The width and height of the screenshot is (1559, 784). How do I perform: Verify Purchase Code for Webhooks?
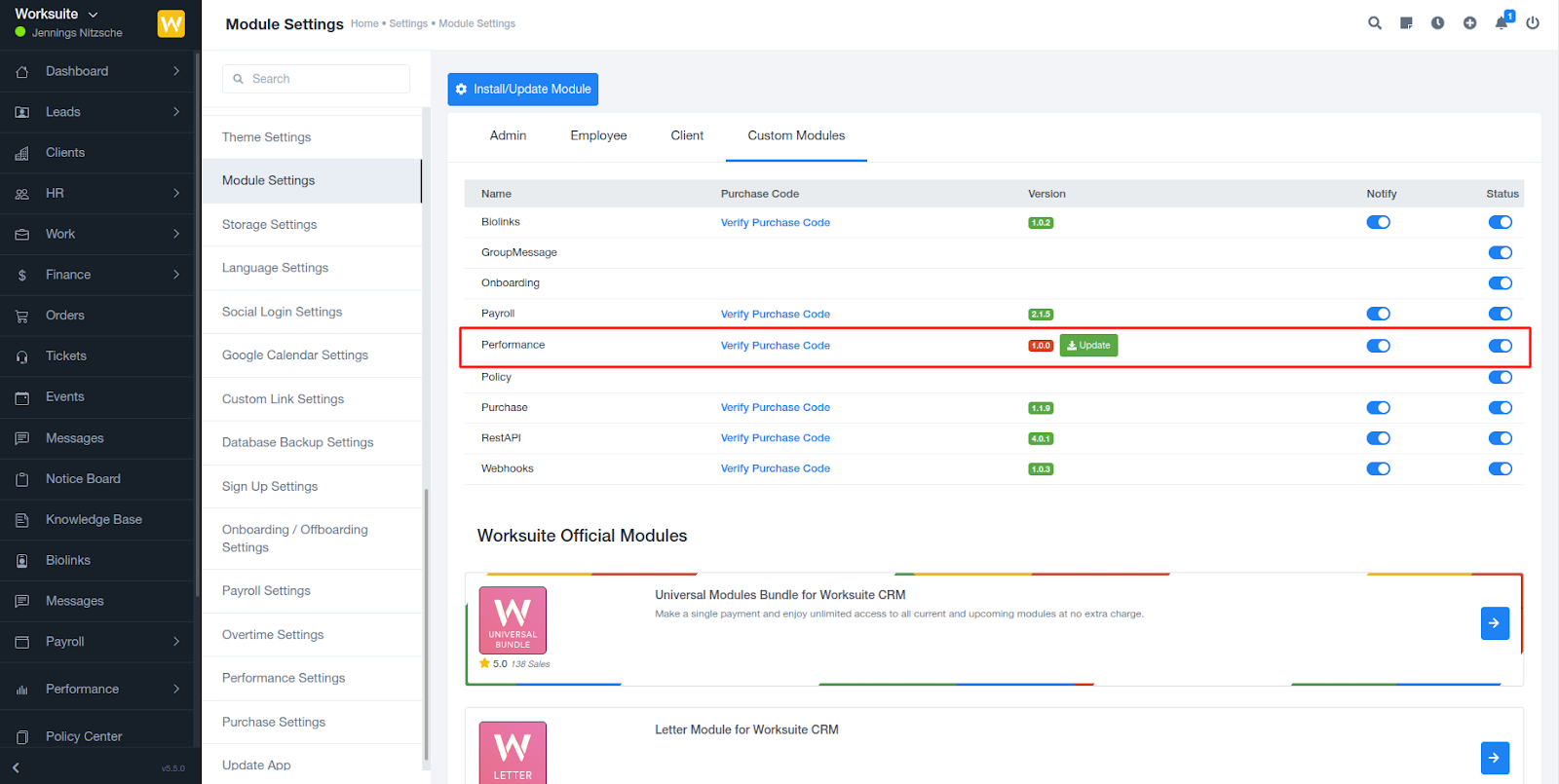[x=776, y=468]
